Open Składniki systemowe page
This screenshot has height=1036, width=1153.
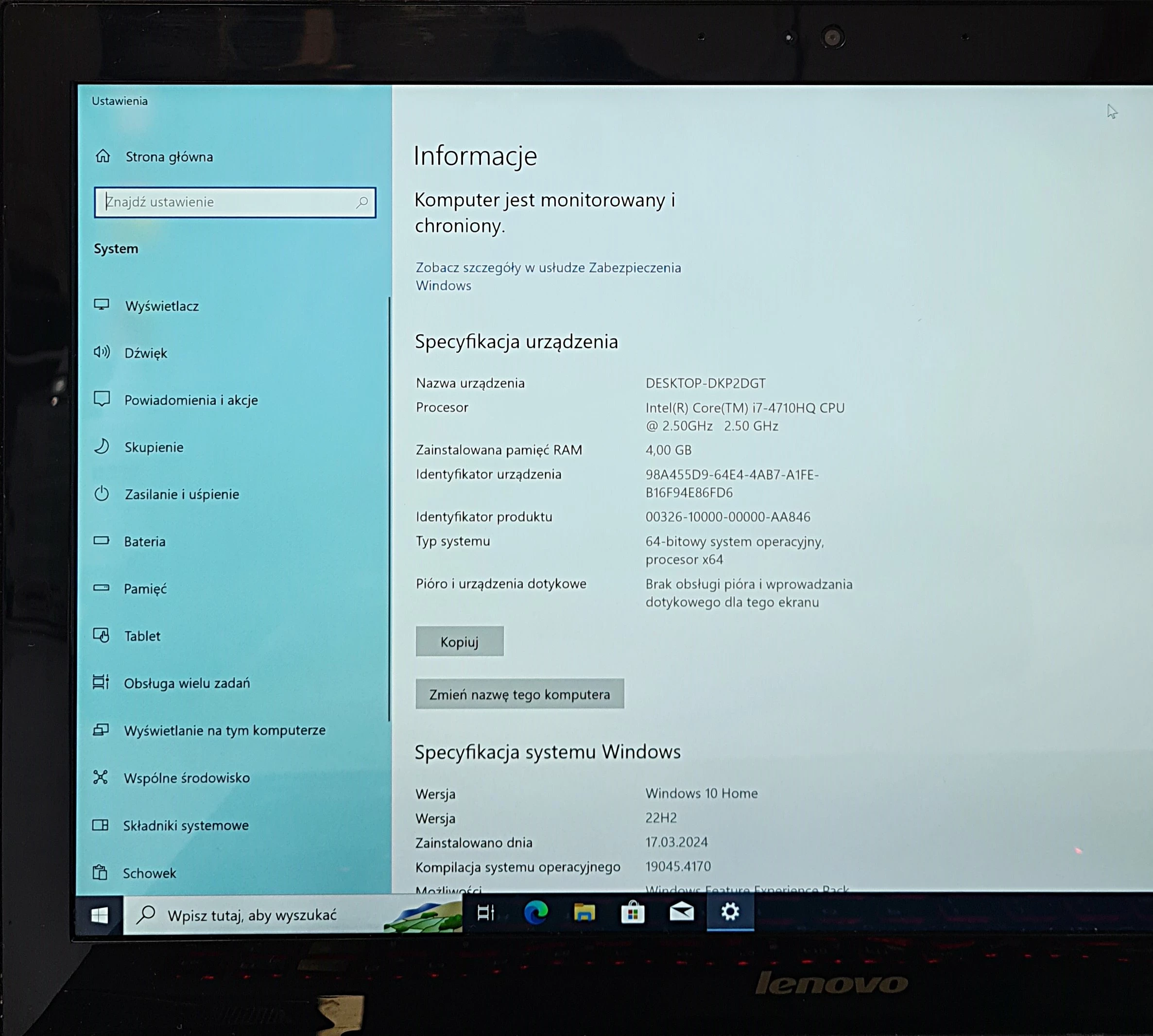tap(186, 826)
